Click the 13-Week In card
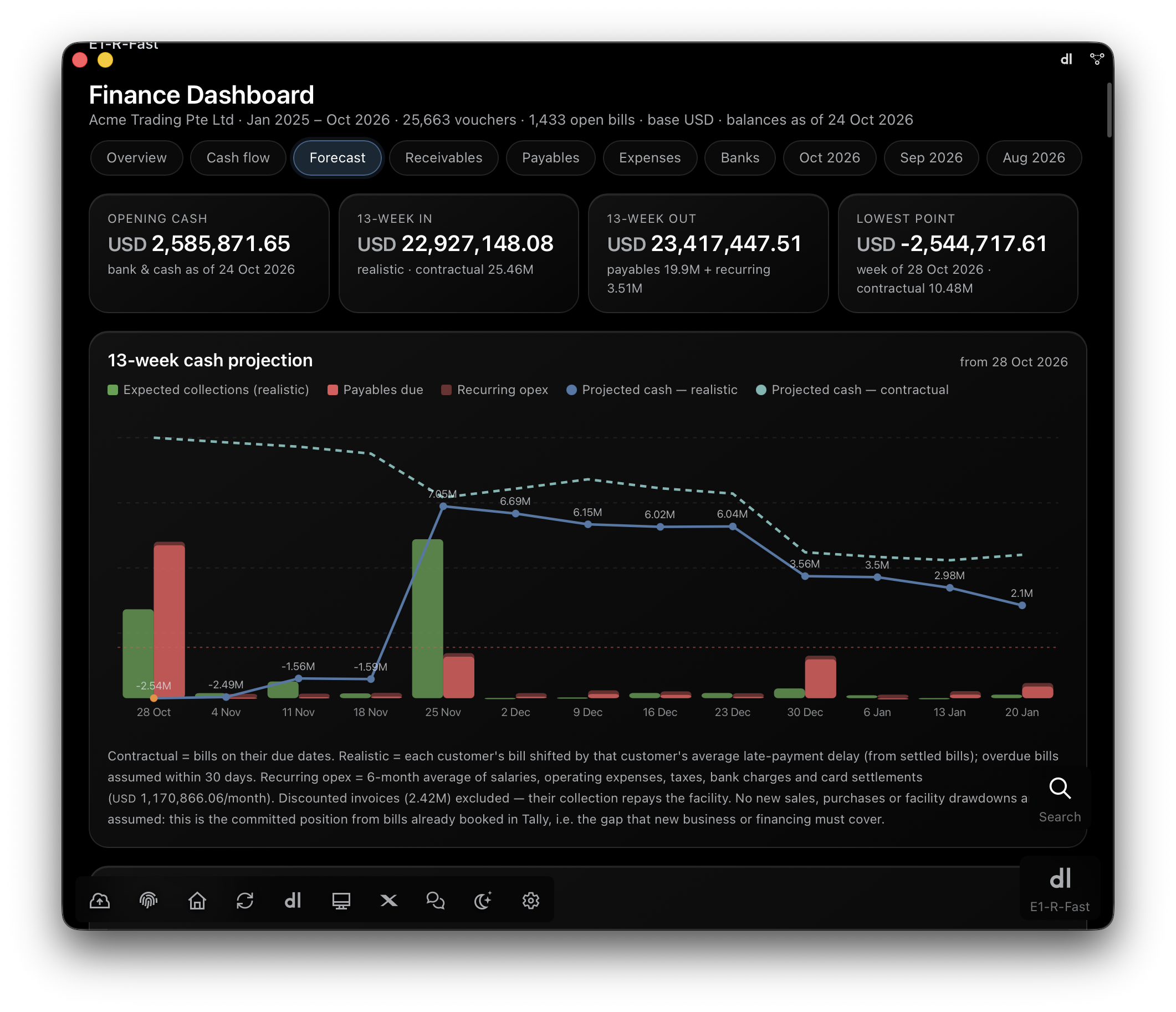The height and width of the screenshot is (1012, 1176). coord(458,253)
